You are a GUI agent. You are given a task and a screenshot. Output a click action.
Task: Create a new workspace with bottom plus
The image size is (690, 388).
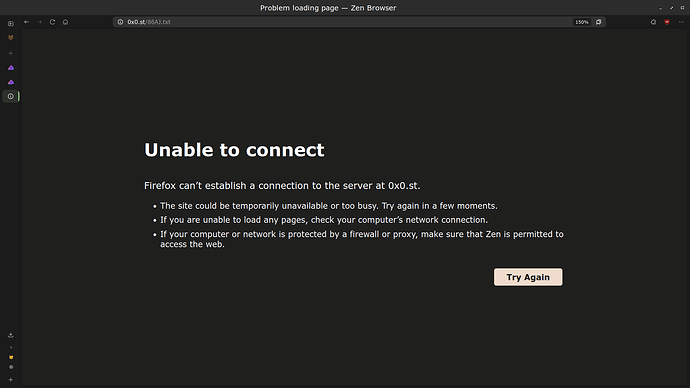11,380
